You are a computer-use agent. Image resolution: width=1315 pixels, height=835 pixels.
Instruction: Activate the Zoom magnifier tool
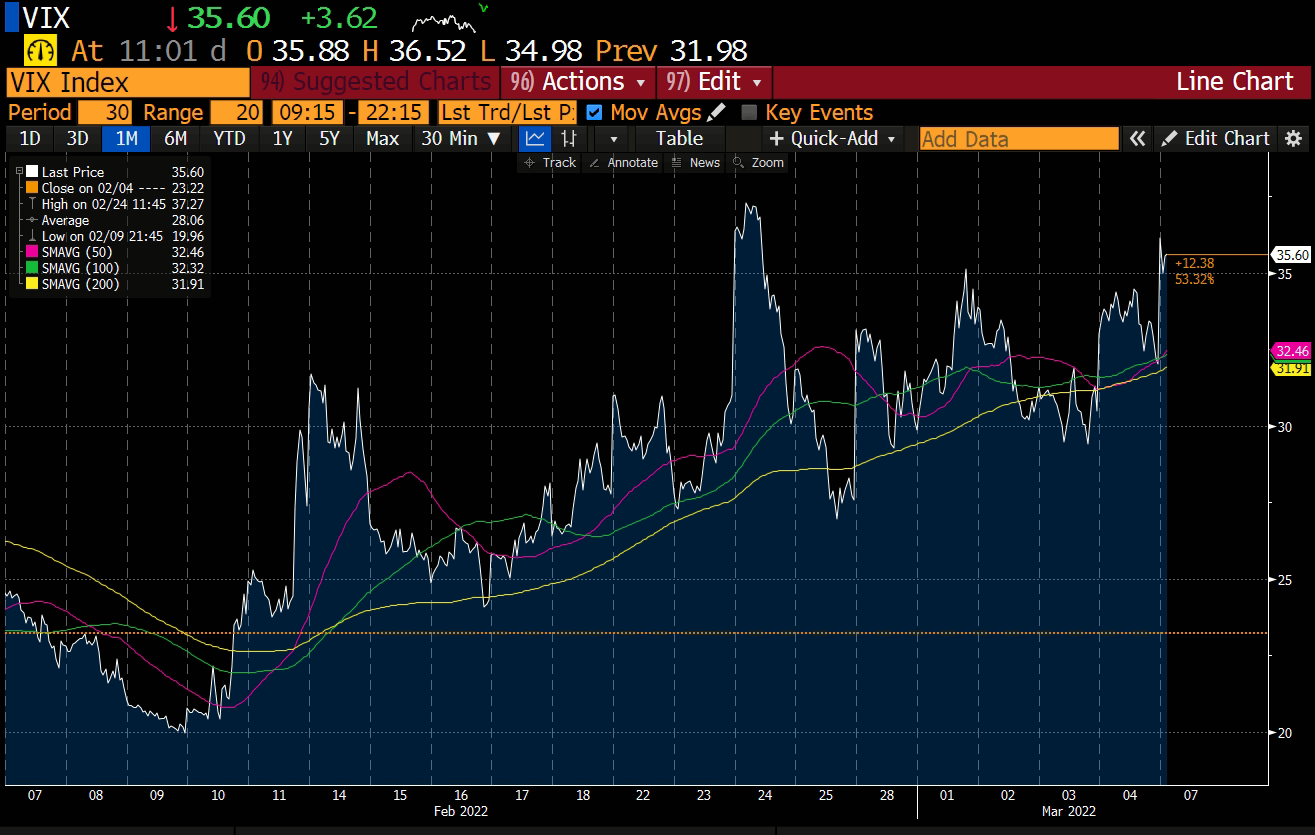click(x=758, y=162)
